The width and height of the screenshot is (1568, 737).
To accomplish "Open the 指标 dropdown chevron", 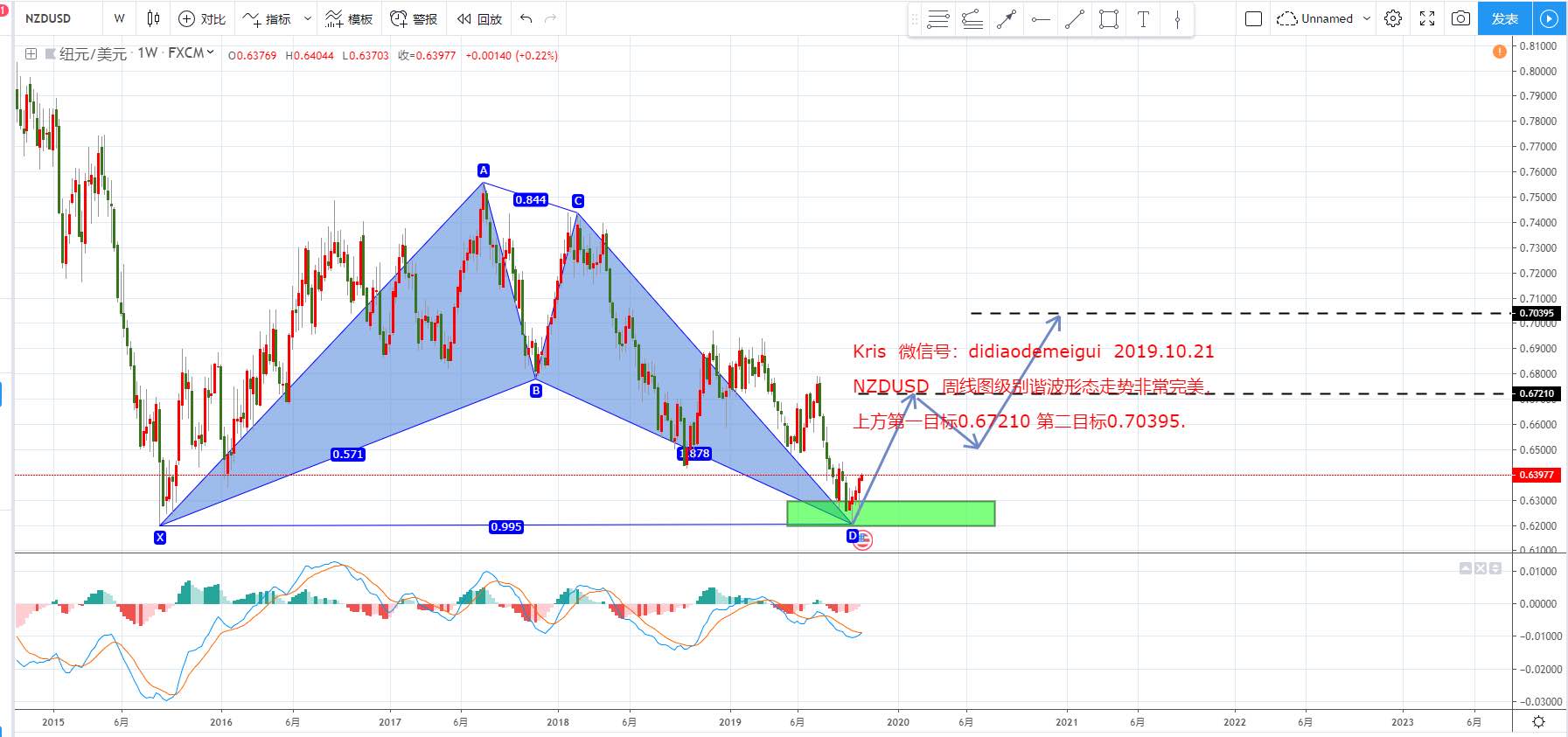I will pyautogui.click(x=308, y=18).
